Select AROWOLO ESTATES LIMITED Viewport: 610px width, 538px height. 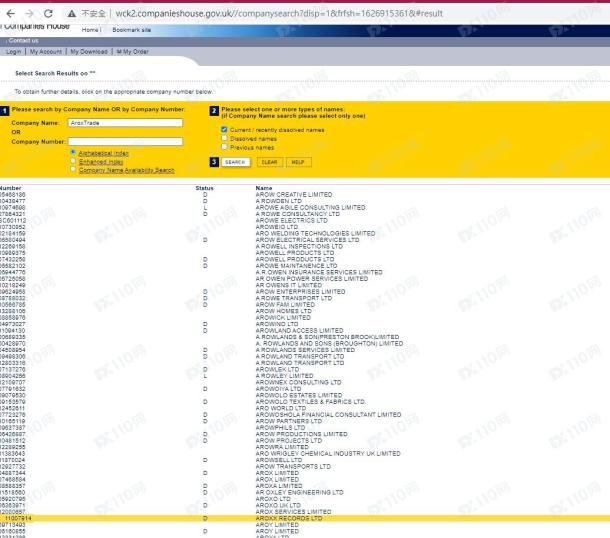coord(299,395)
